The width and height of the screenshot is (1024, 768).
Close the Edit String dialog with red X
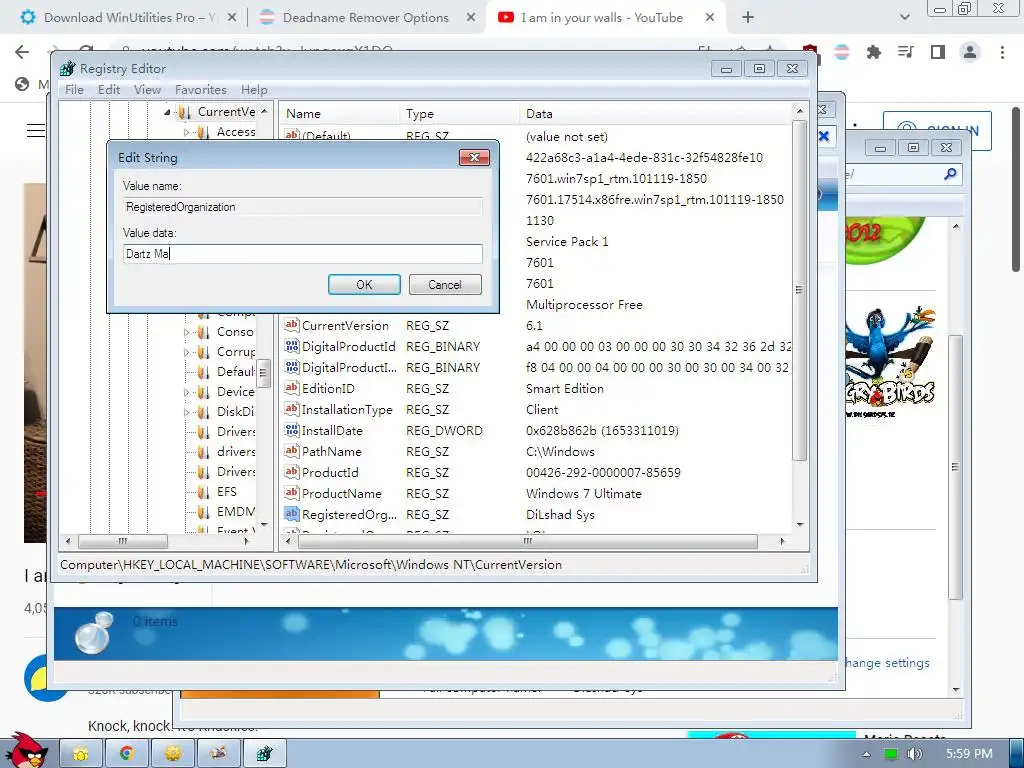pos(475,157)
